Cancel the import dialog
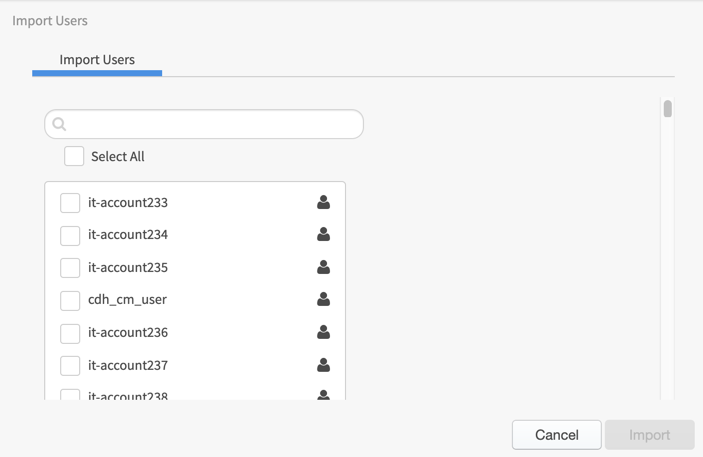This screenshot has width=703, height=457. (557, 435)
